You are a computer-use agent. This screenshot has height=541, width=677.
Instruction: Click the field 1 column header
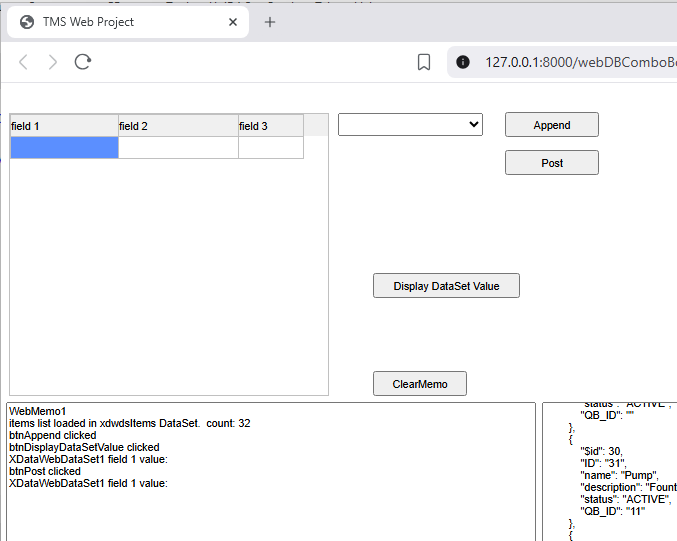coord(64,126)
